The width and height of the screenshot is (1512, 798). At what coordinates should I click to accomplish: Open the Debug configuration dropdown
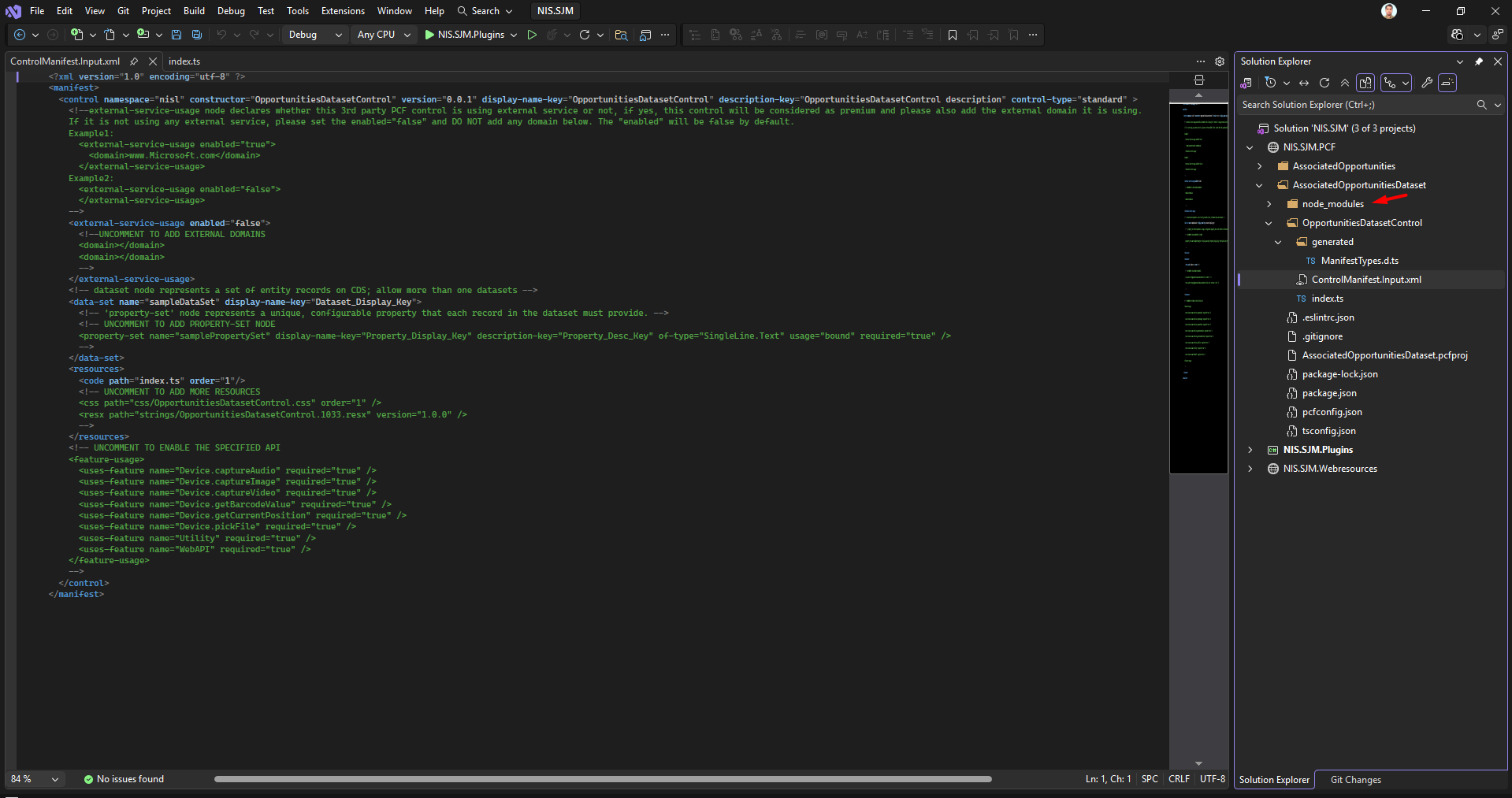tap(314, 35)
